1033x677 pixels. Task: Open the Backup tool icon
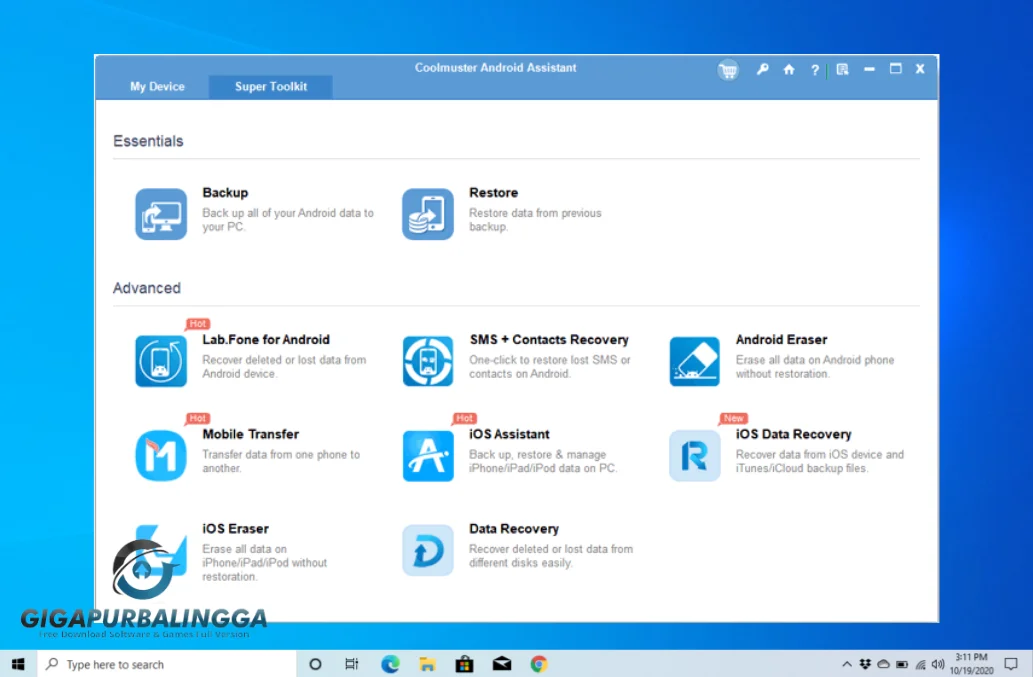click(161, 214)
